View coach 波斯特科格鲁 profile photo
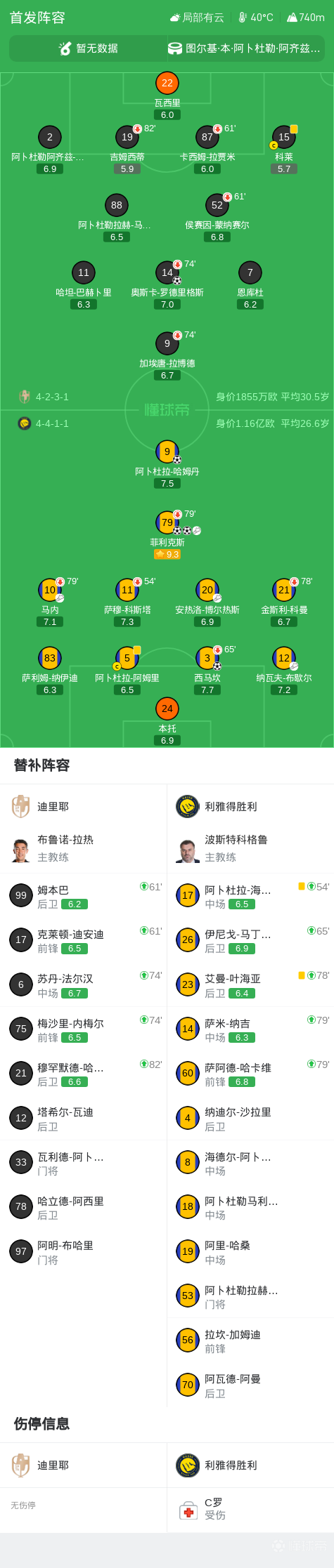Image resolution: width=334 pixels, height=1568 pixels. click(188, 849)
